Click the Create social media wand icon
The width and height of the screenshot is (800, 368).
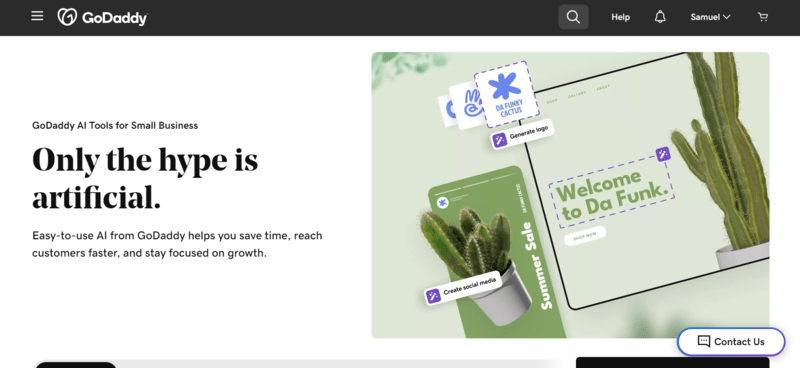[433, 297]
